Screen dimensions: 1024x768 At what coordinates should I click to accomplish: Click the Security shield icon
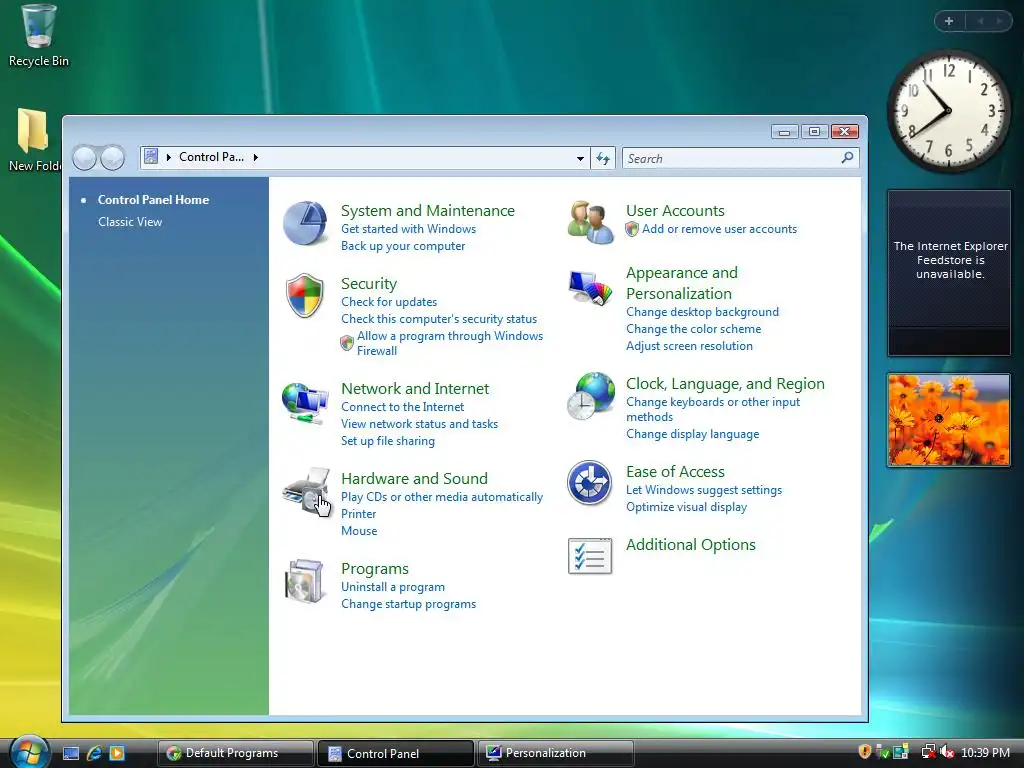pyautogui.click(x=305, y=295)
